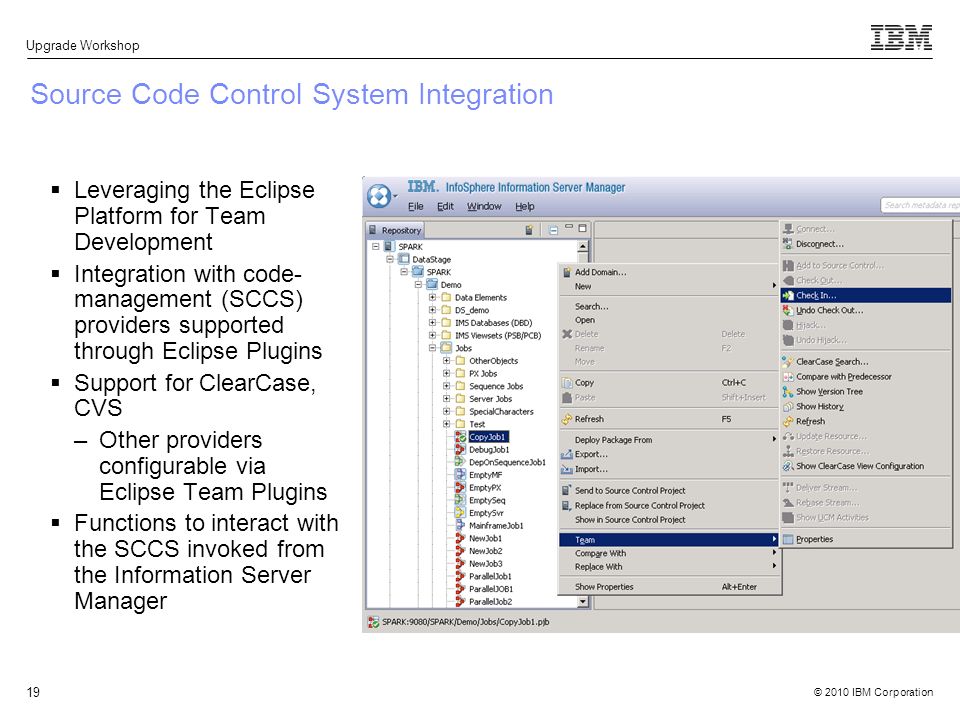
Task: Select the Repository tab
Action: tap(395, 230)
